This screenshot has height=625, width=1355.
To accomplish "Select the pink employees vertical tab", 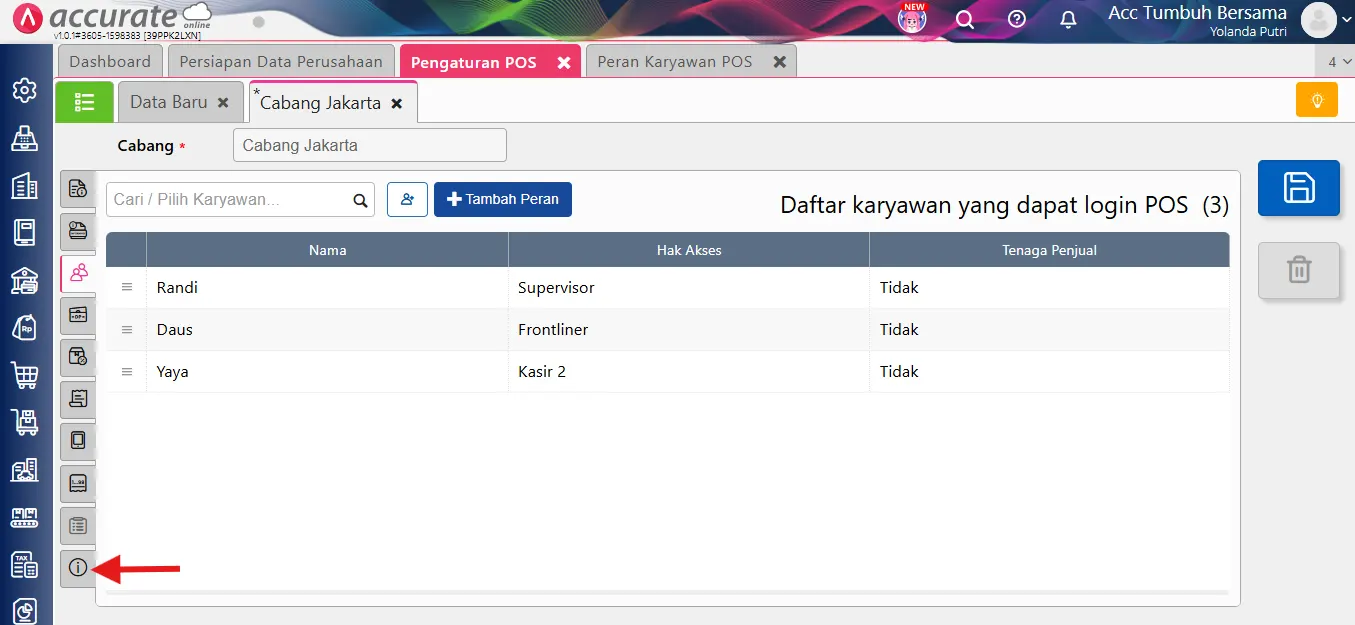I will click(x=78, y=272).
